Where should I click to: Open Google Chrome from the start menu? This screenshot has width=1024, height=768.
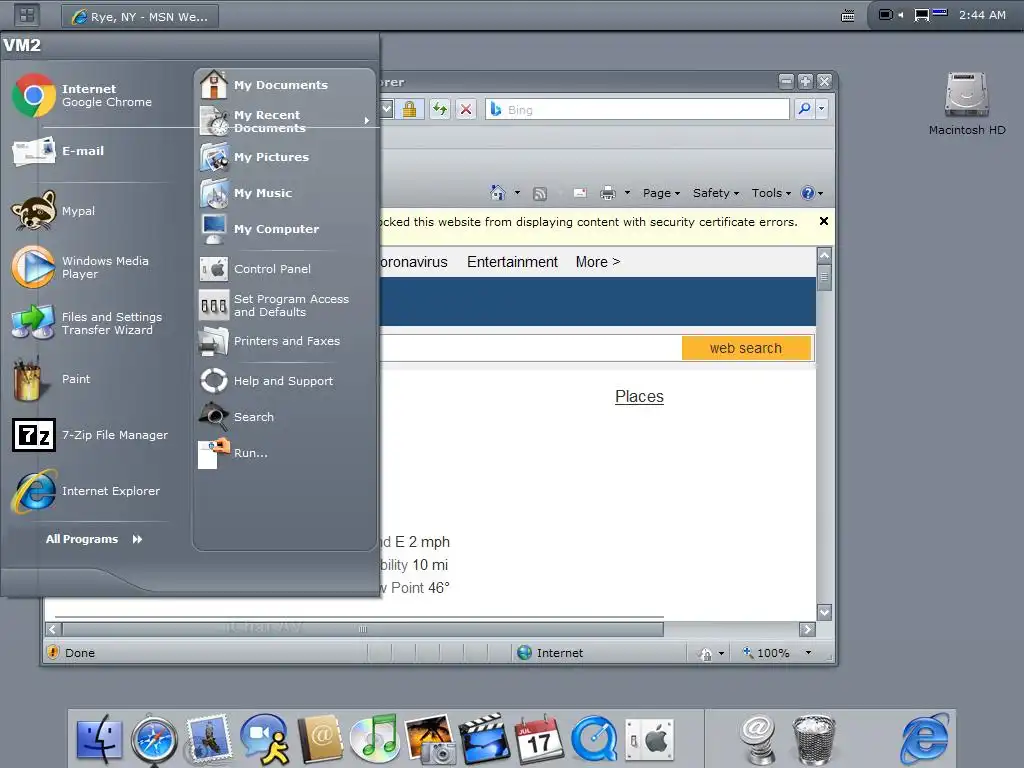(x=91, y=95)
